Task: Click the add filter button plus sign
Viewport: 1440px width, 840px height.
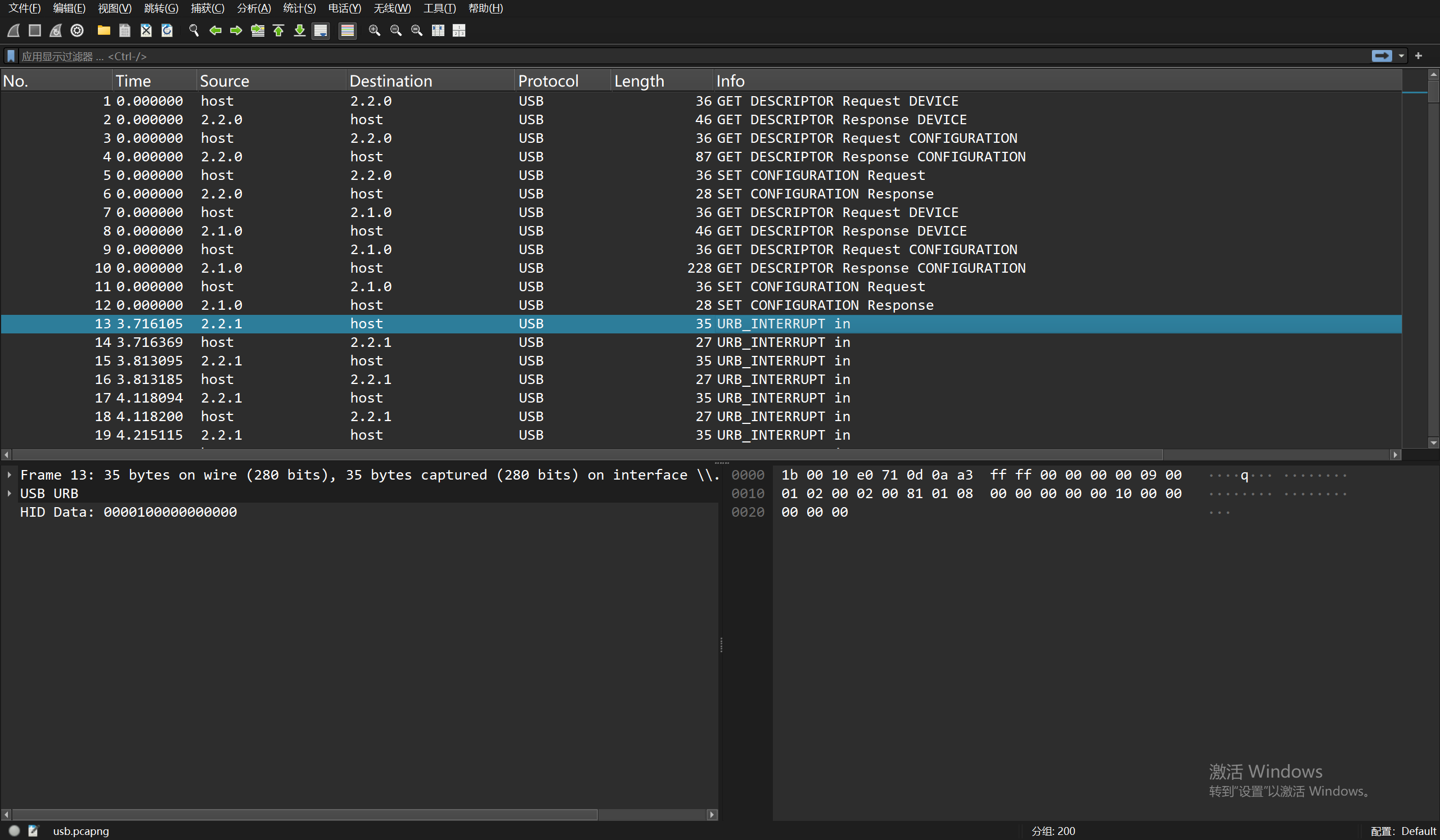Action: click(x=1418, y=56)
